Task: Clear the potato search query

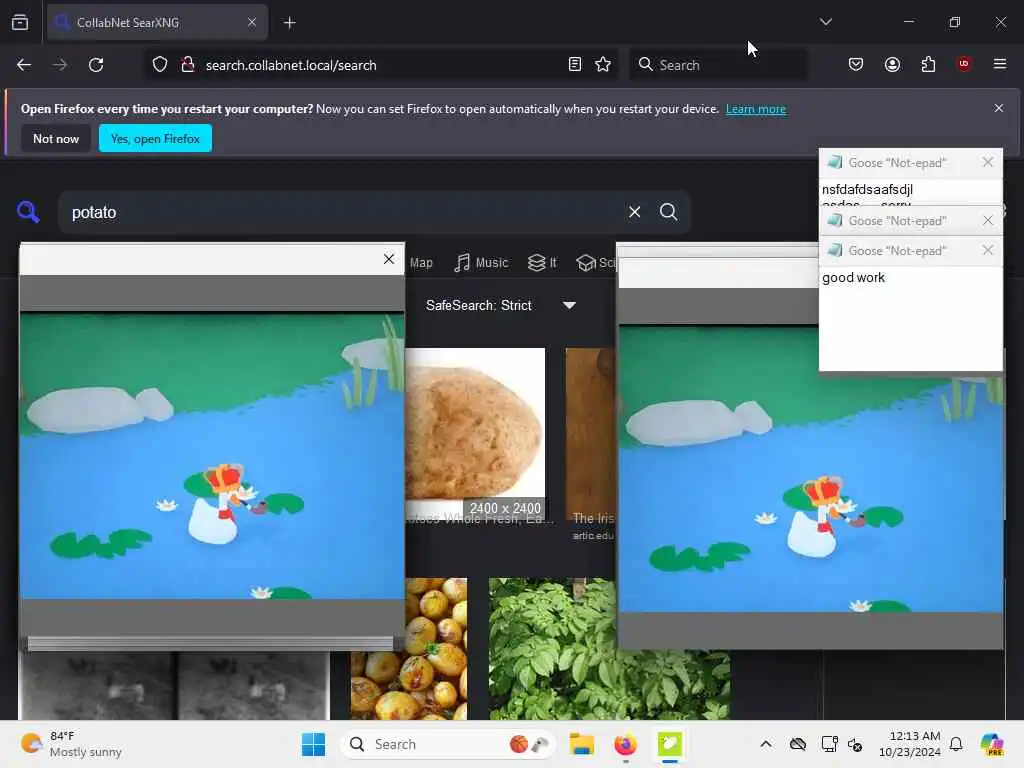Action: (x=634, y=212)
